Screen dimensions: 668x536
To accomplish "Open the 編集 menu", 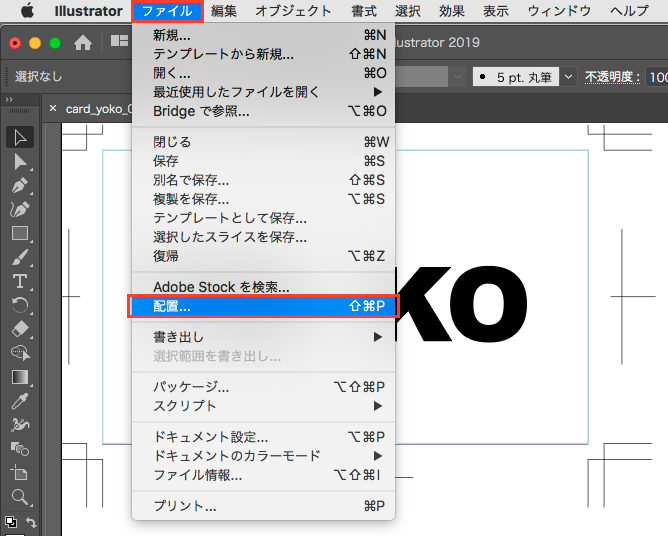I will pos(224,11).
